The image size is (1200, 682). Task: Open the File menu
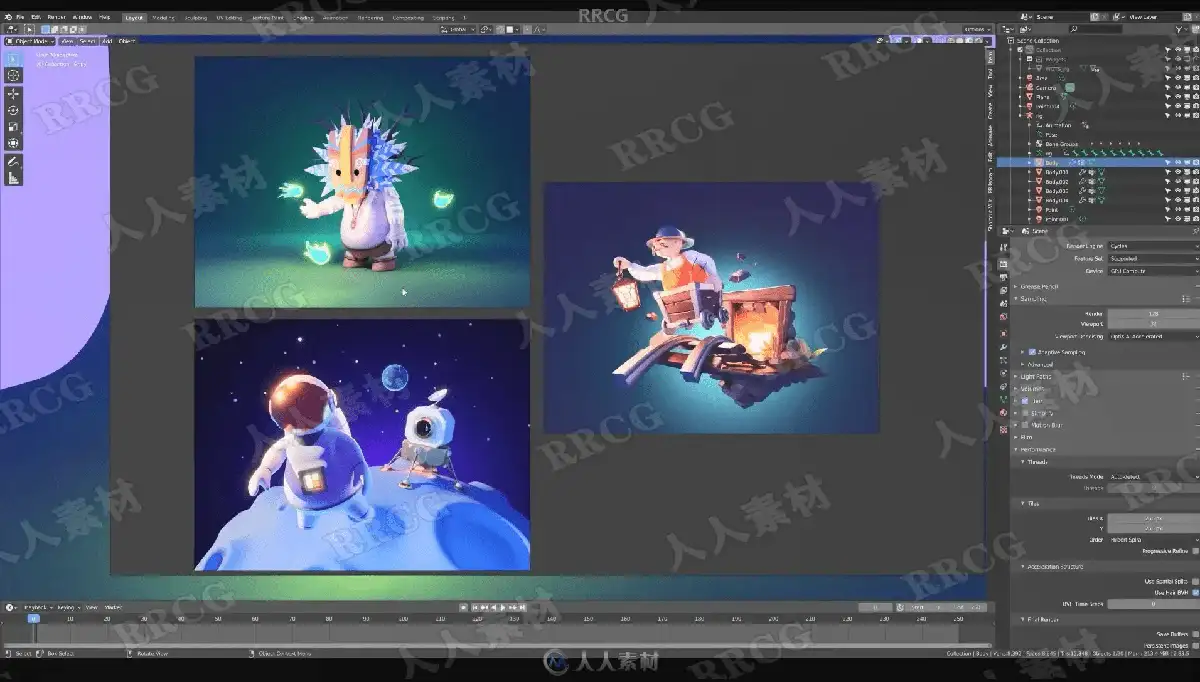[20, 17]
